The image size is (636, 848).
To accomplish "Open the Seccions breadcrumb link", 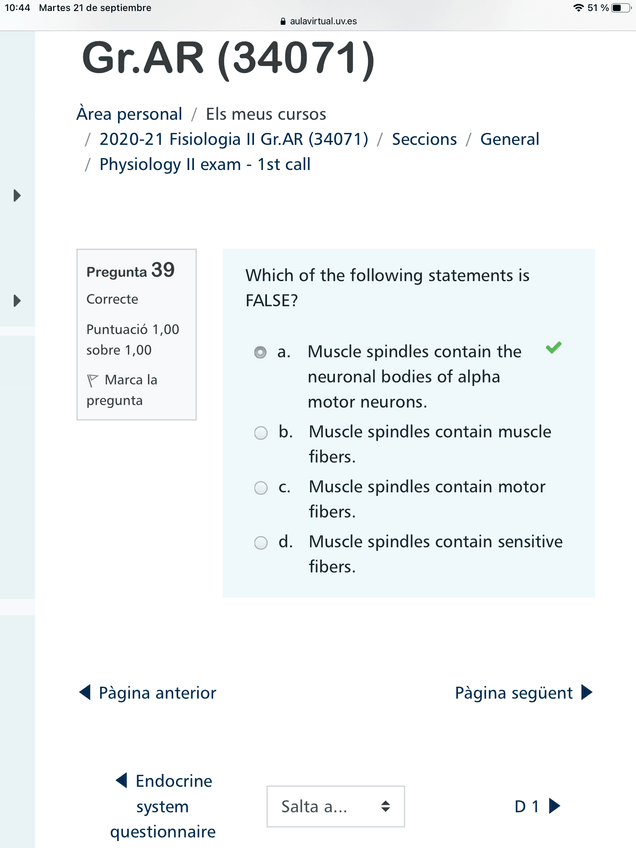I will coord(424,139).
